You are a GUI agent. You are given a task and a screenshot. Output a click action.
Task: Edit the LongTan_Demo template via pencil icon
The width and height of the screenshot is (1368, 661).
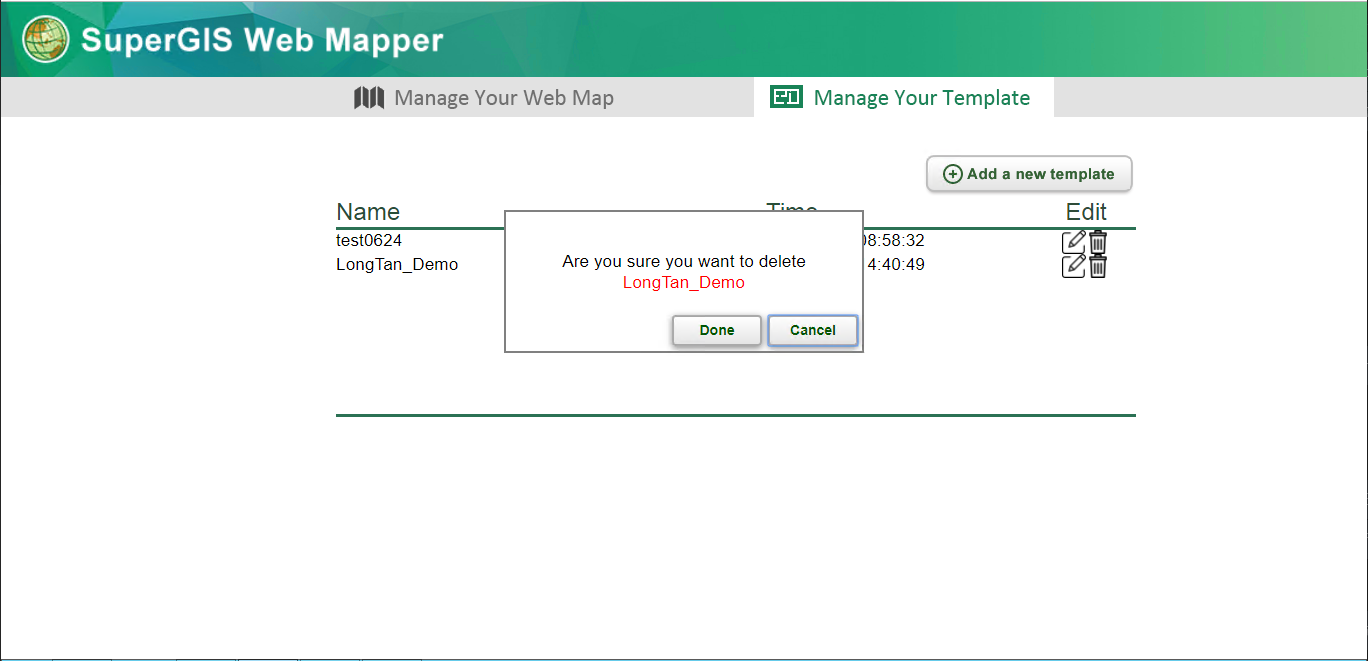[1074, 265]
